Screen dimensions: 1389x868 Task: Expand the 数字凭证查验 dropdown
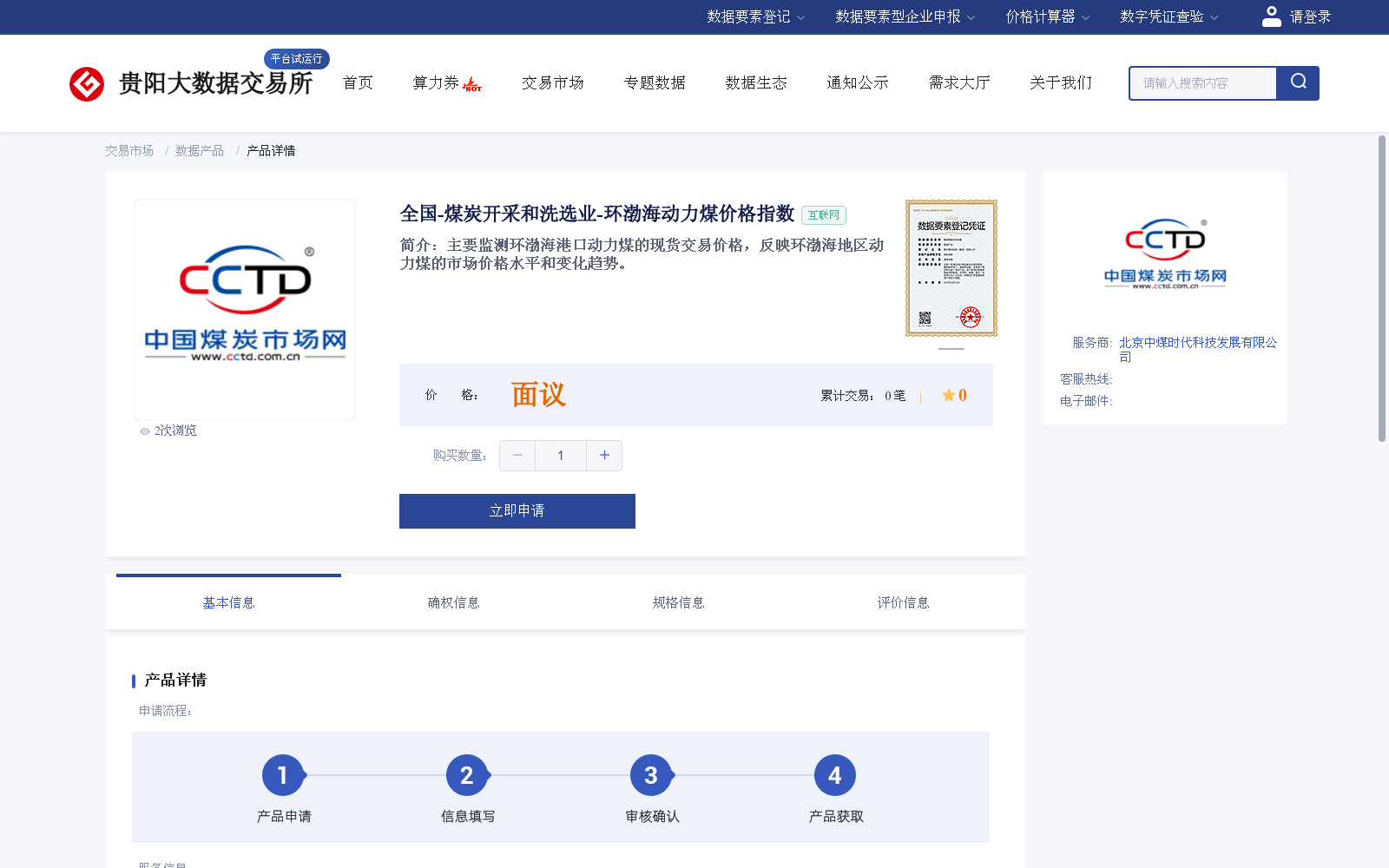(x=1169, y=16)
